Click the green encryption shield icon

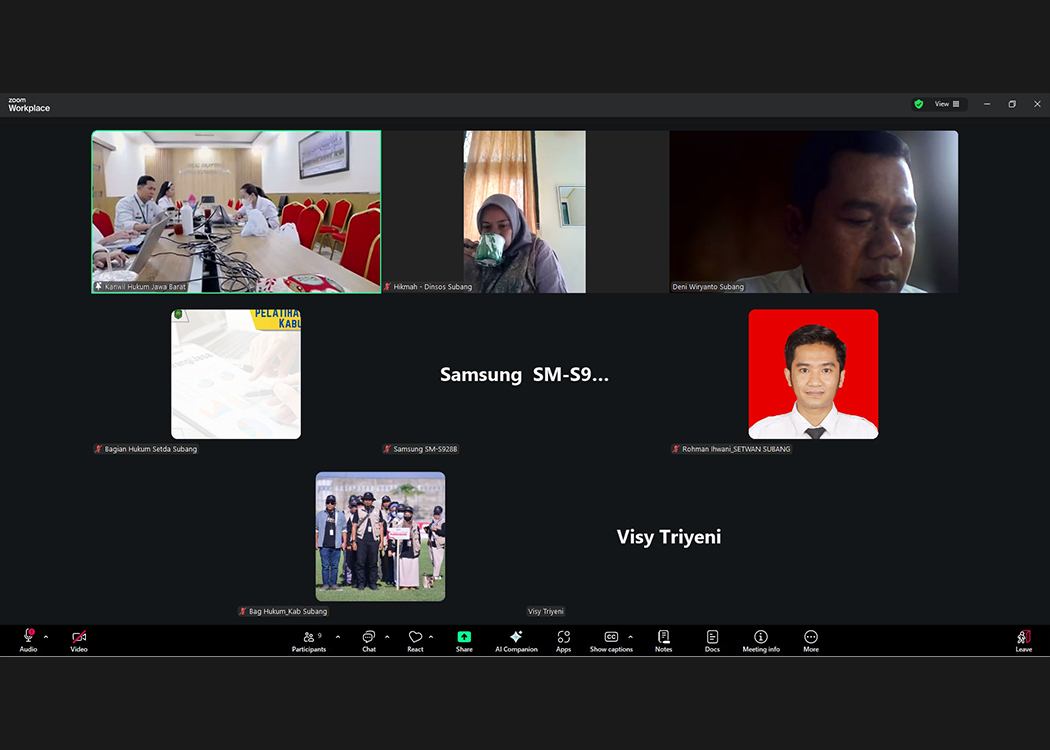pyautogui.click(x=918, y=104)
